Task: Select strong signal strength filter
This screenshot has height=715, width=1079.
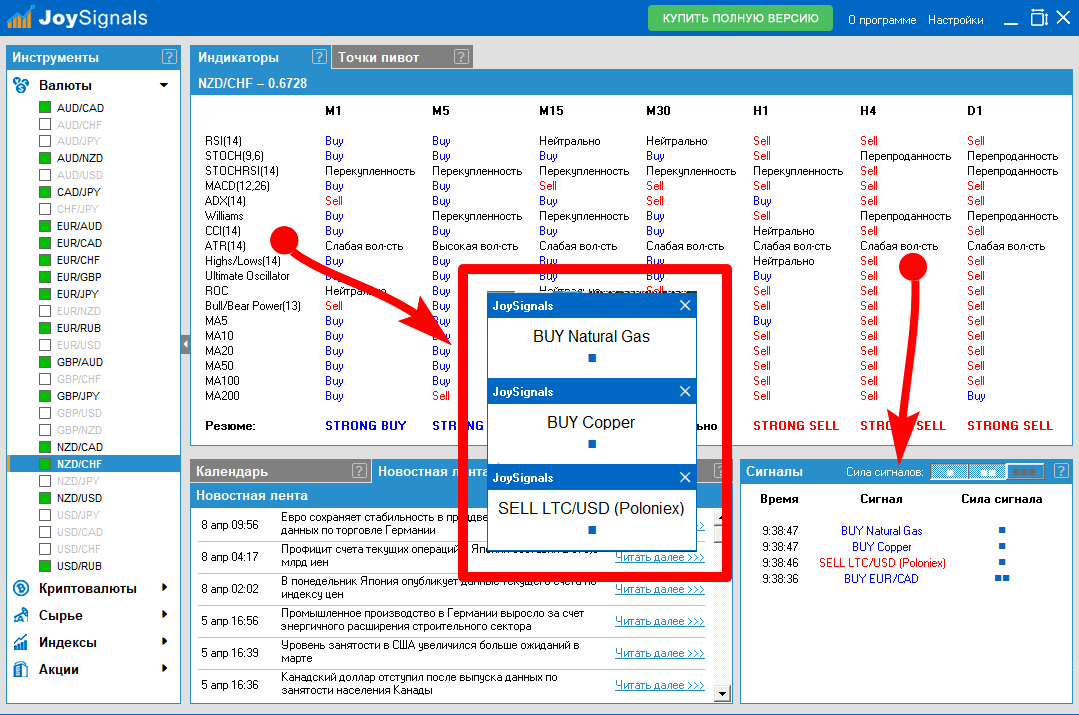Action: (1025, 472)
